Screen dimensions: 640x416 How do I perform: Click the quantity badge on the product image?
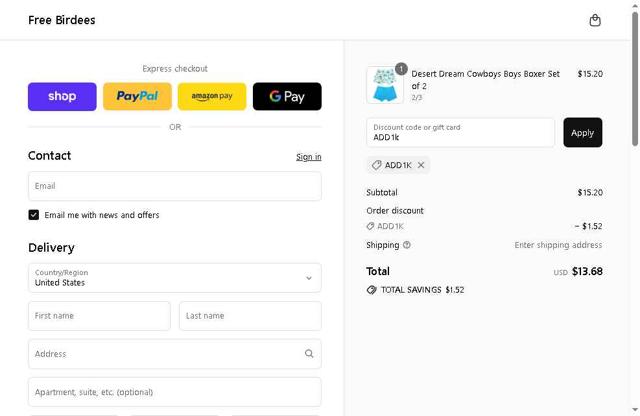tap(401, 69)
